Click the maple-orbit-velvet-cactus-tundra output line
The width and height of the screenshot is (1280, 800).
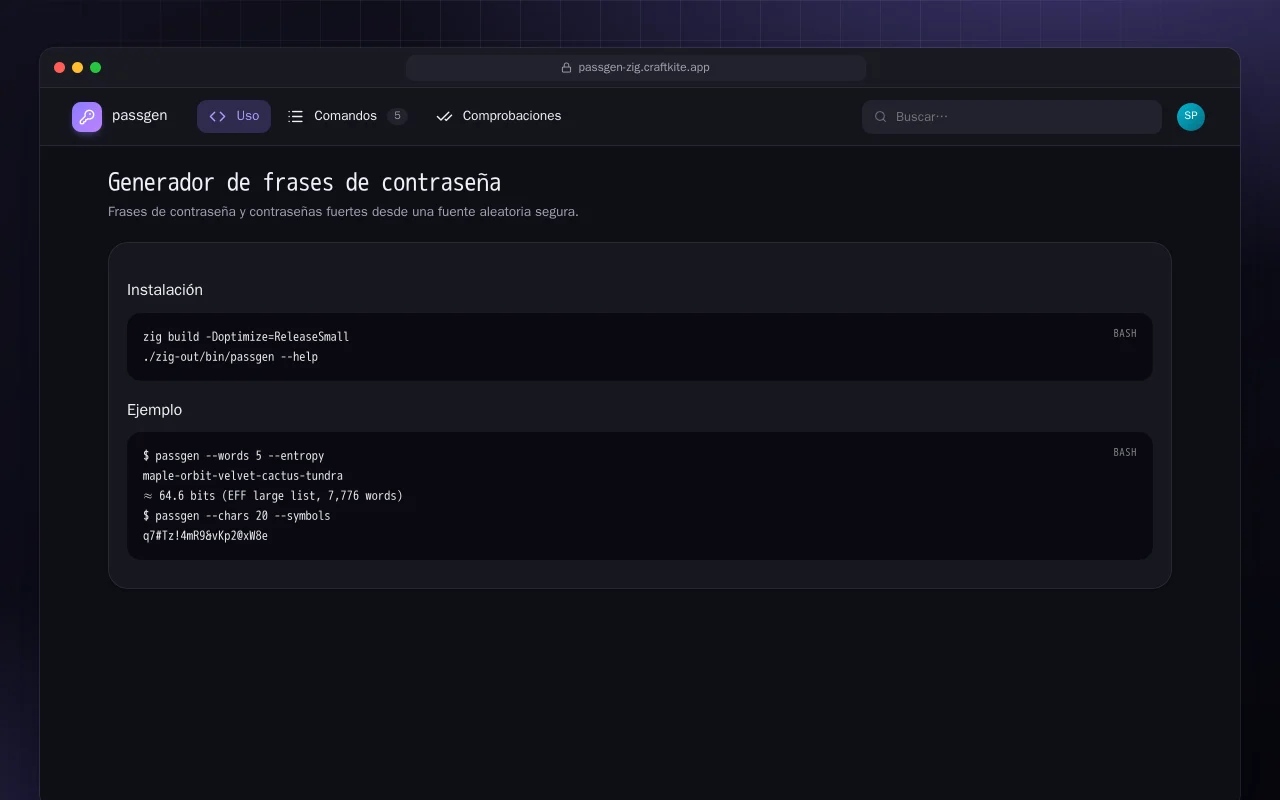click(x=243, y=476)
